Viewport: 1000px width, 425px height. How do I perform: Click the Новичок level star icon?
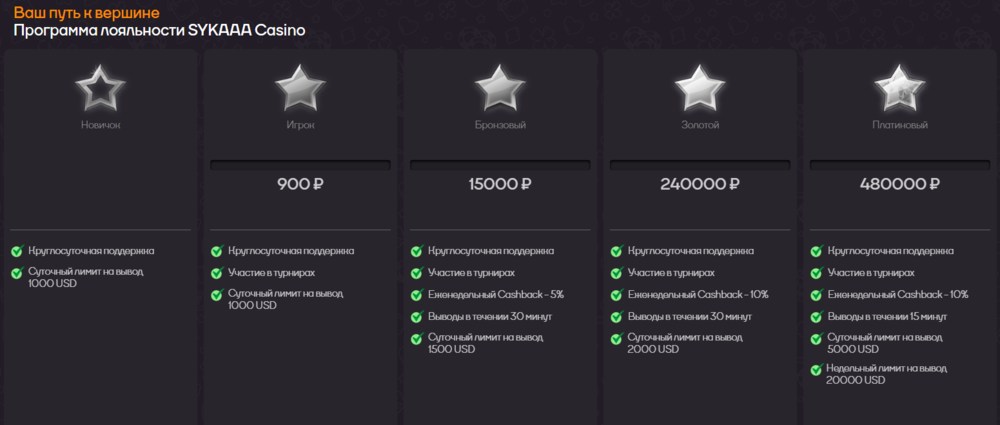click(x=100, y=91)
